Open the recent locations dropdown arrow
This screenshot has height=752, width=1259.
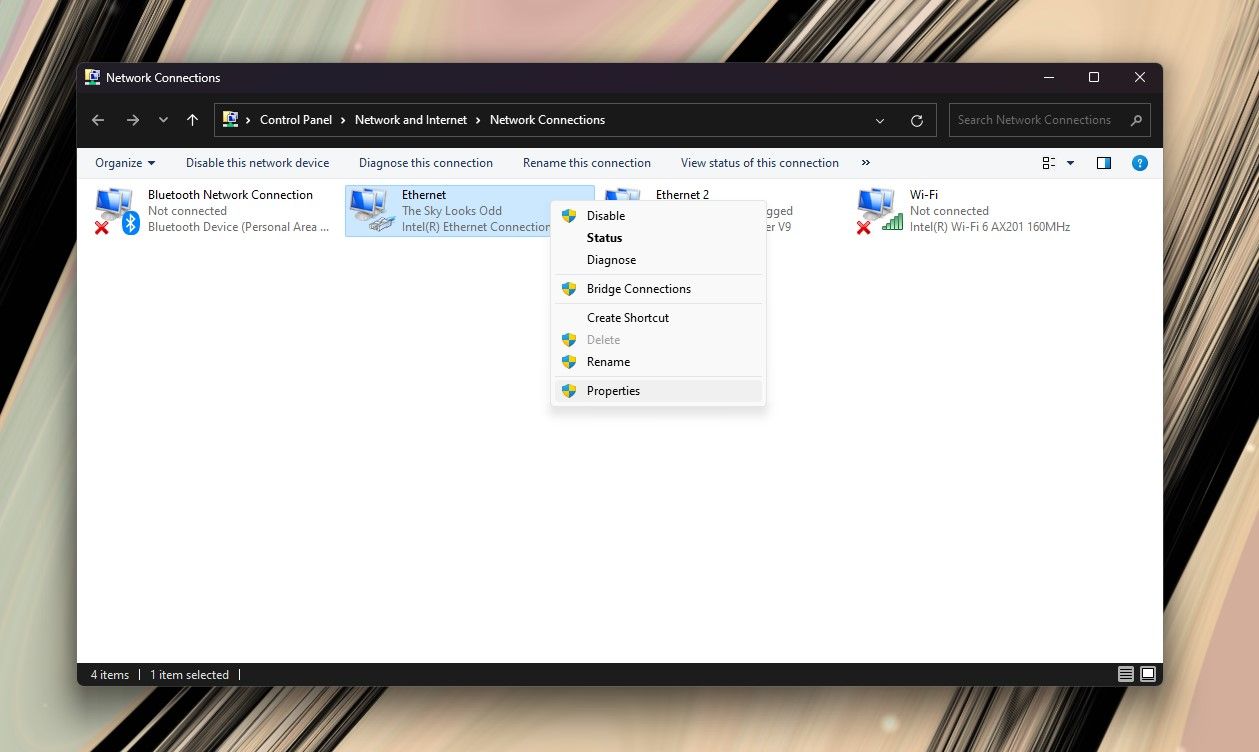tap(163, 120)
